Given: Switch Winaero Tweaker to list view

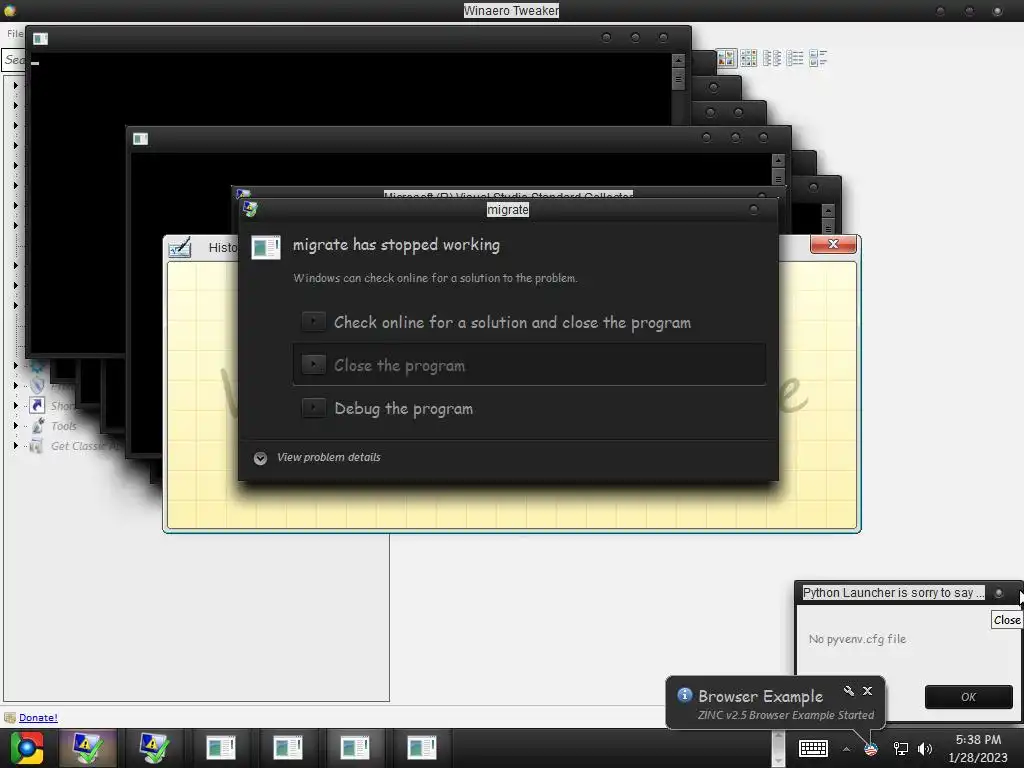Looking at the screenshot, I should [772, 58].
